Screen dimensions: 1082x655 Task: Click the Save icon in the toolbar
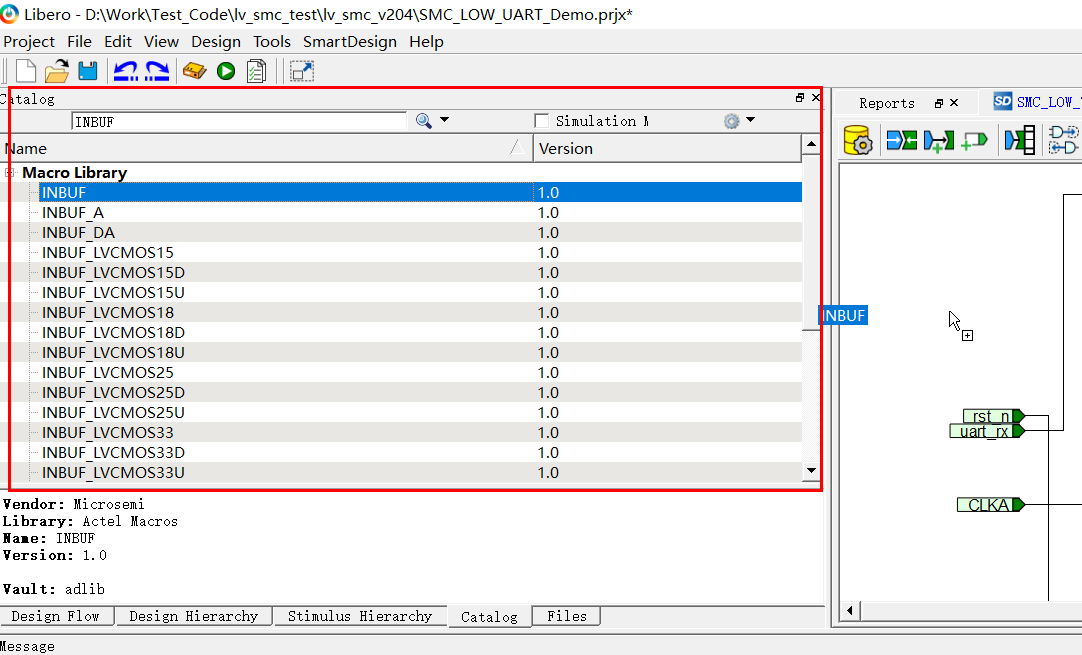click(x=88, y=71)
